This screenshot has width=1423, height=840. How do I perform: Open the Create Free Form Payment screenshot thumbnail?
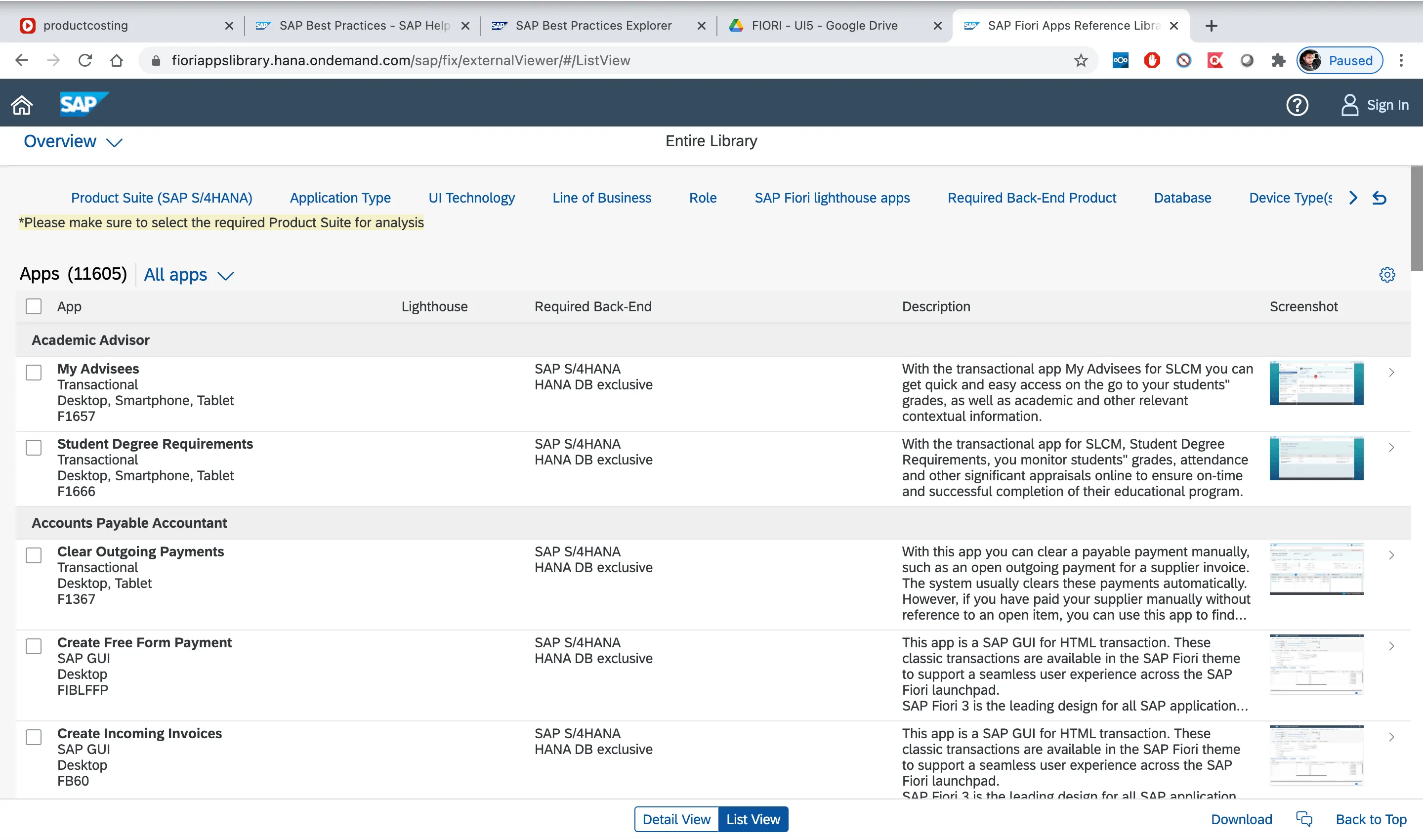[x=1316, y=664]
